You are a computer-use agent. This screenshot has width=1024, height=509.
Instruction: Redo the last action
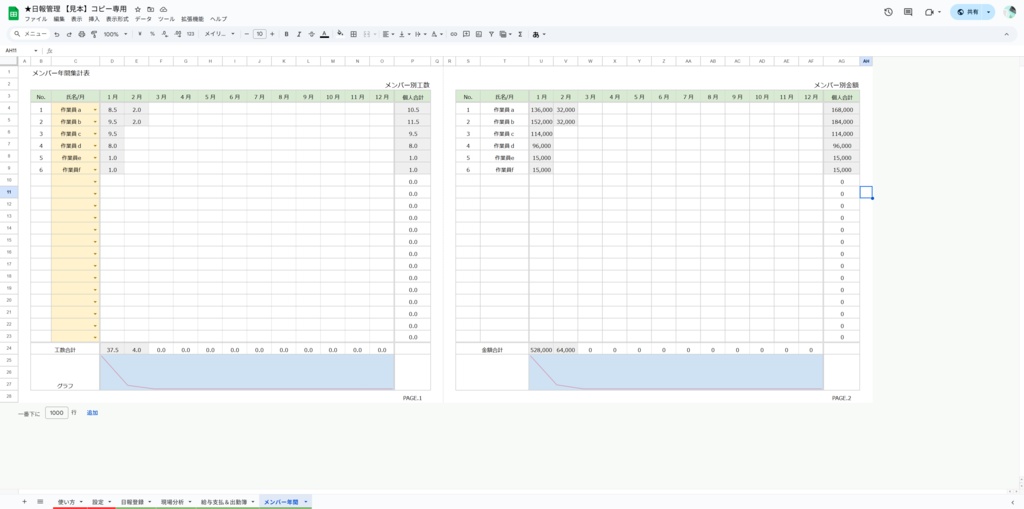[x=69, y=34]
